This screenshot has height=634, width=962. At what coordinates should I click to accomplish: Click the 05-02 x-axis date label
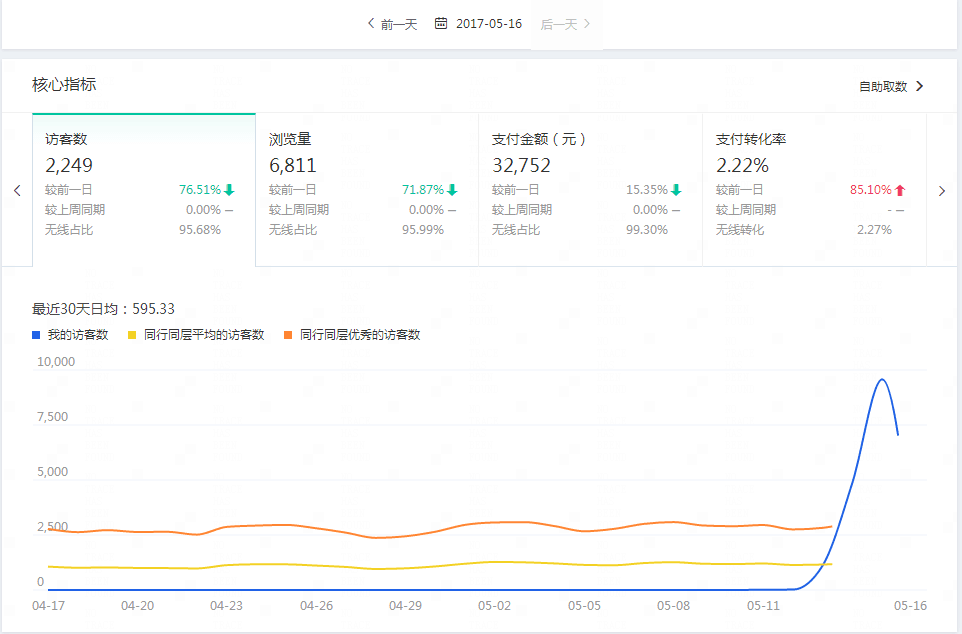pyautogui.click(x=494, y=605)
